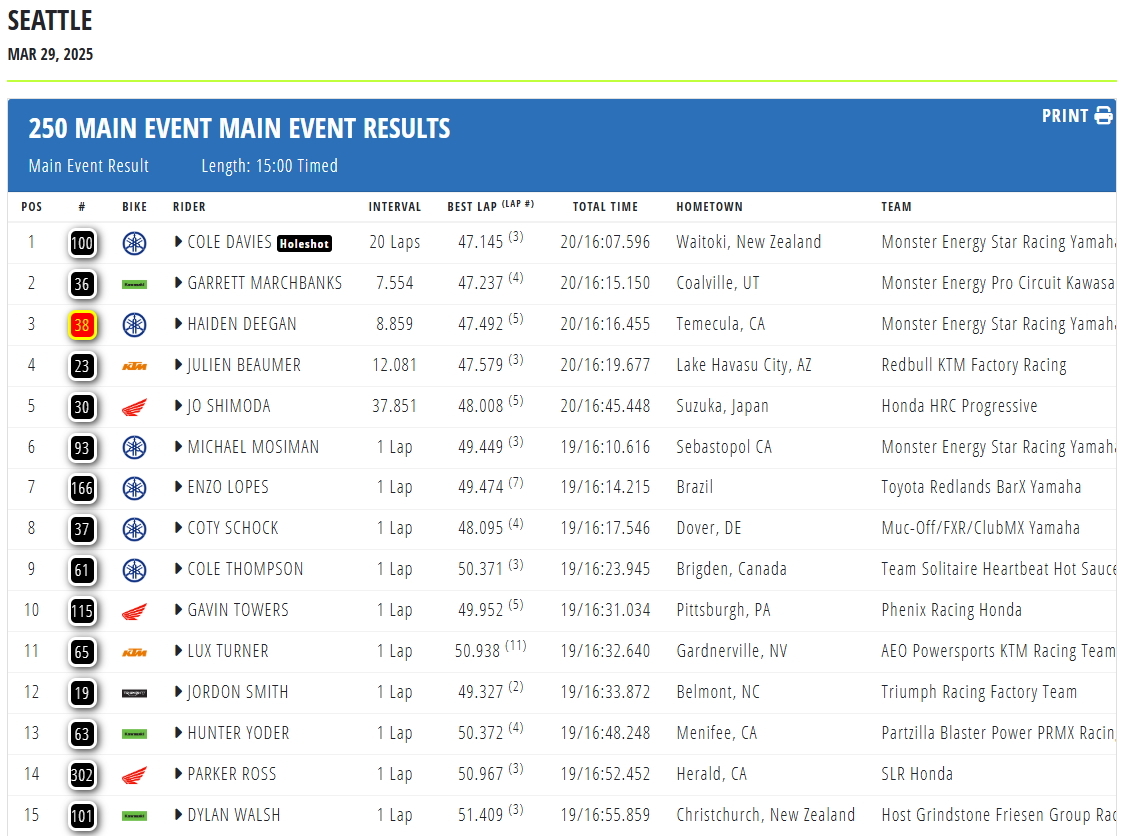Click the TOTAL TIME column header
The image size is (1121, 836).
pos(605,207)
